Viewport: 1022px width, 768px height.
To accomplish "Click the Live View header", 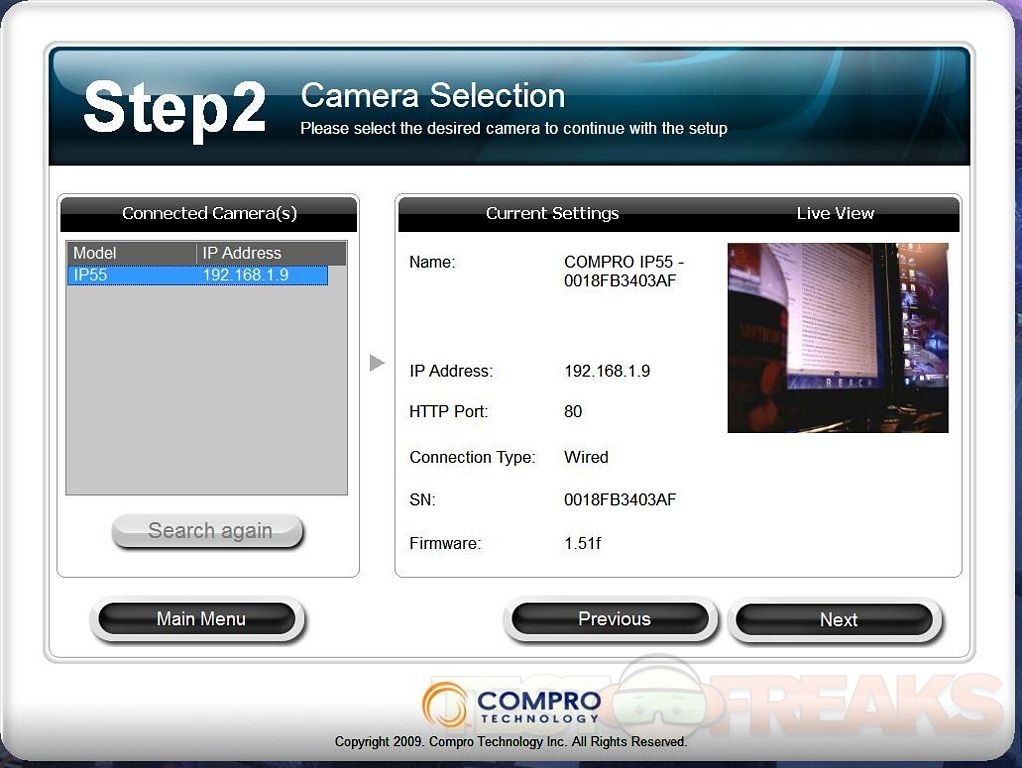I will tap(835, 213).
